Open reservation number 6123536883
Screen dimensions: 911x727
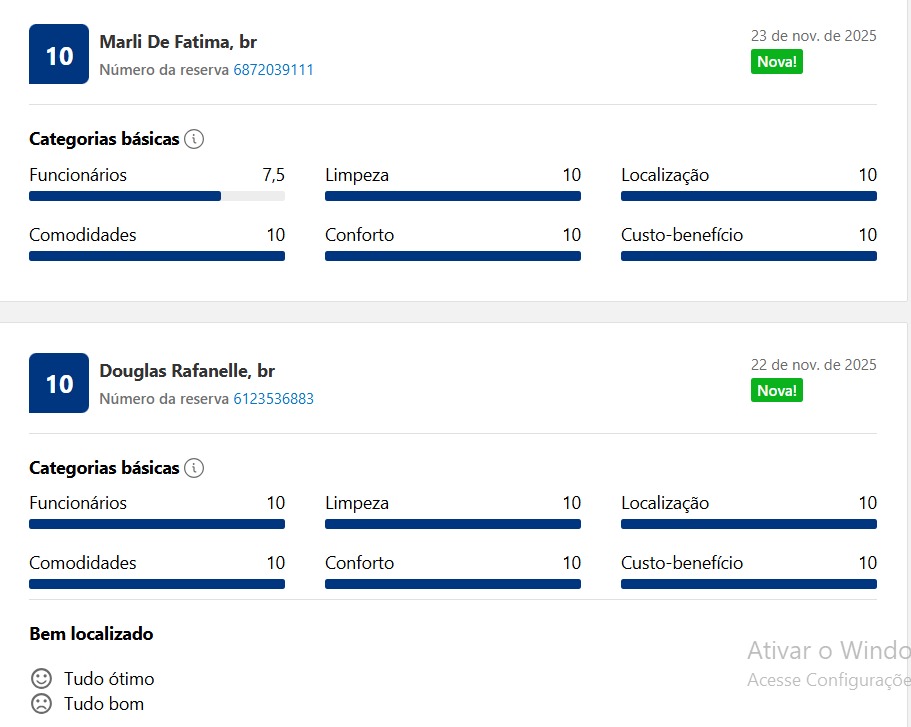click(273, 399)
